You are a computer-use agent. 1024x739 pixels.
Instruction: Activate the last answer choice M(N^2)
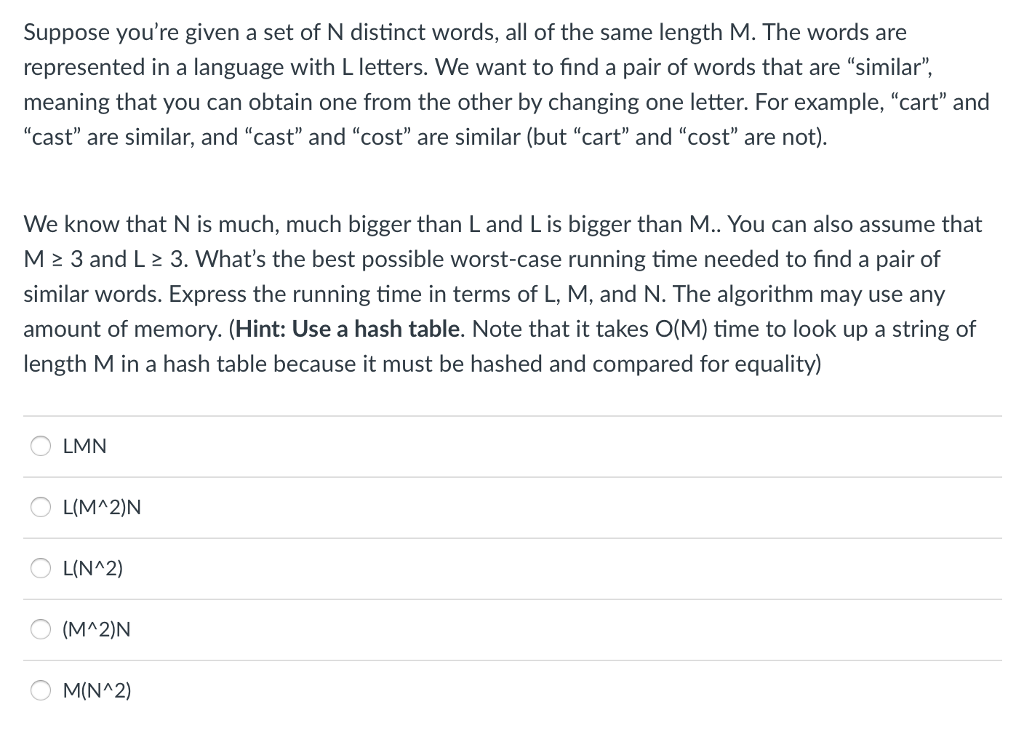[41, 690]
